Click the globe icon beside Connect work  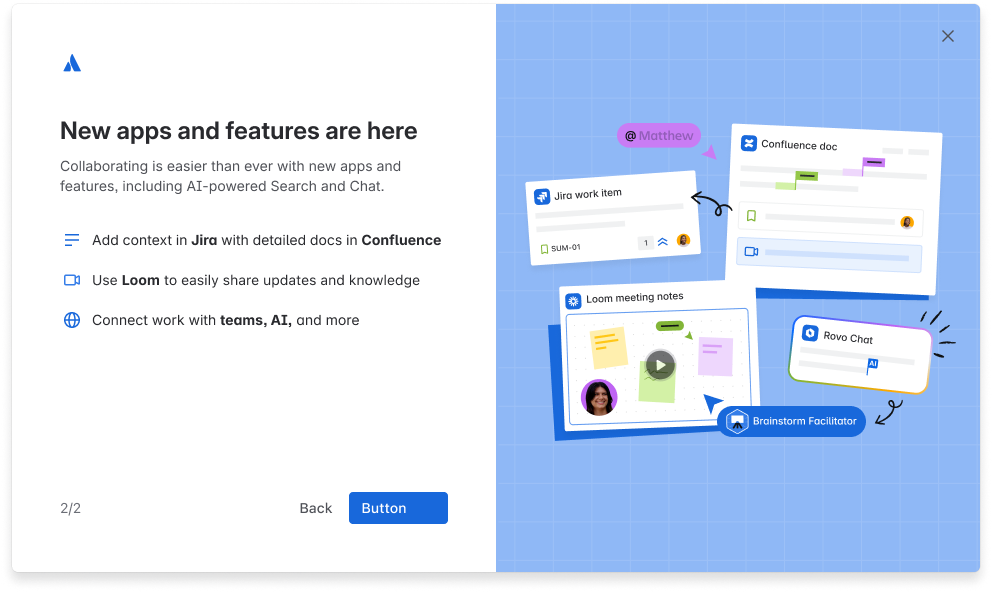point(72,320)
